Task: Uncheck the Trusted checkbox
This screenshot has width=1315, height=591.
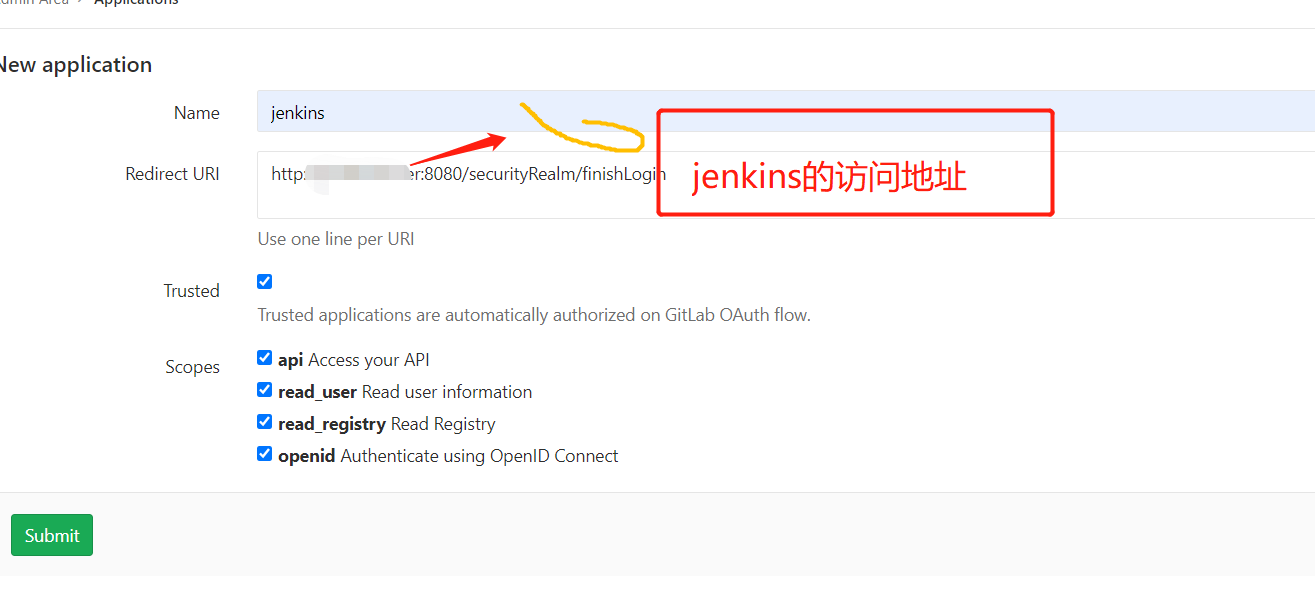Action: tap(264, 281)
